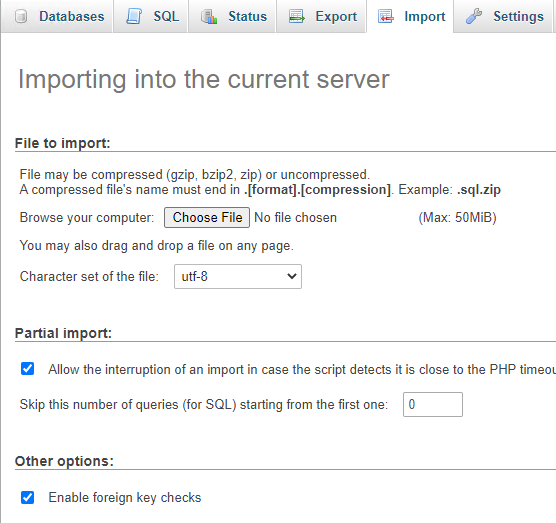
Task: Click the Export arrow icon
Action: click(297, 16)
